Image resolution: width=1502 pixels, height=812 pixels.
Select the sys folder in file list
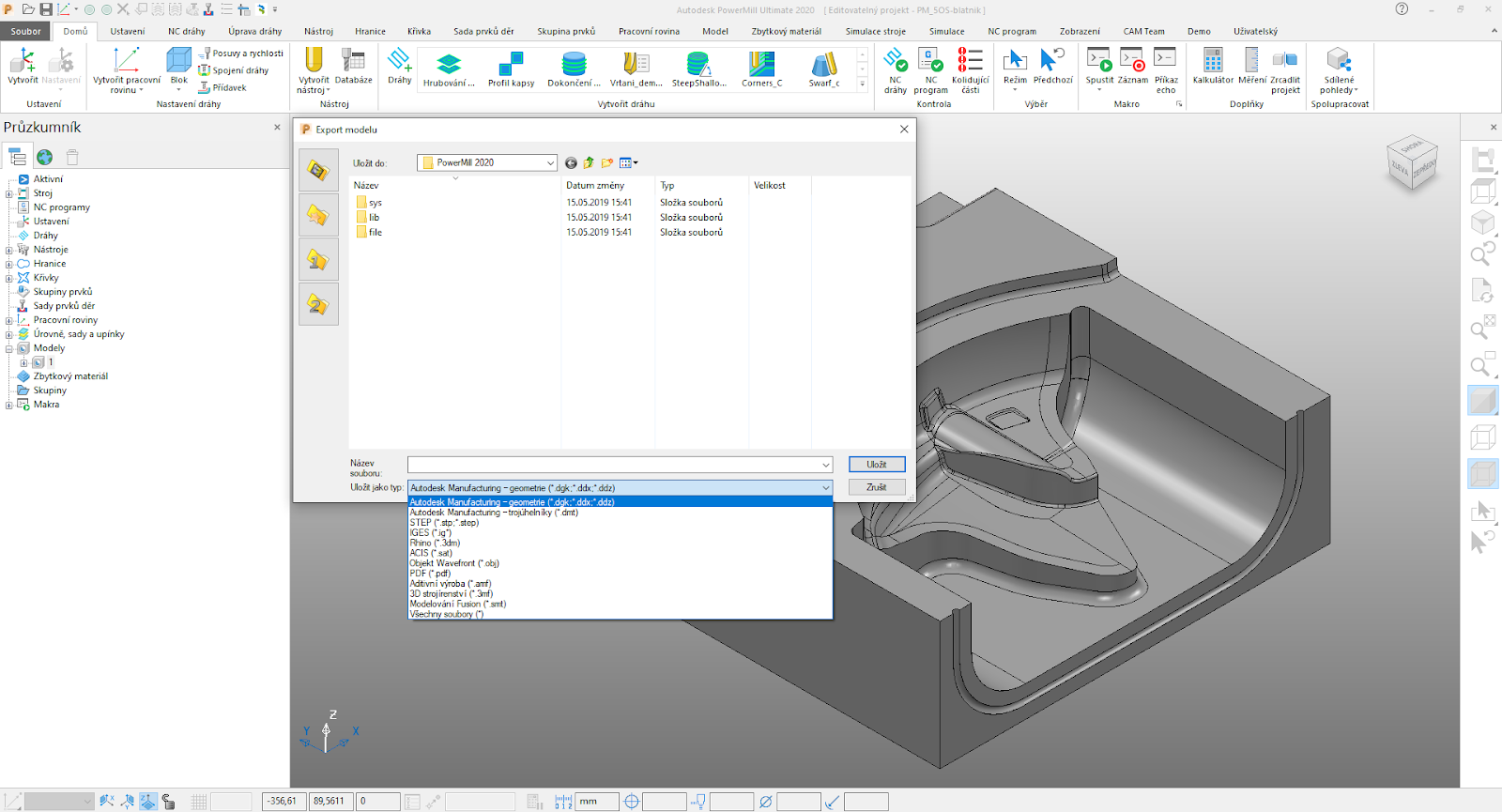click(369, 203)
